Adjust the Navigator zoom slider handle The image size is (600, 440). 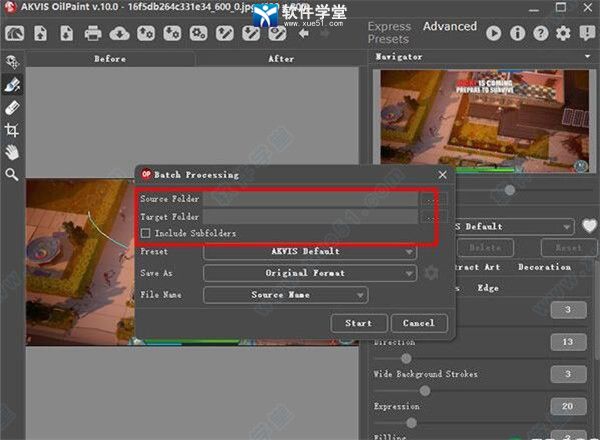point(509,190)
